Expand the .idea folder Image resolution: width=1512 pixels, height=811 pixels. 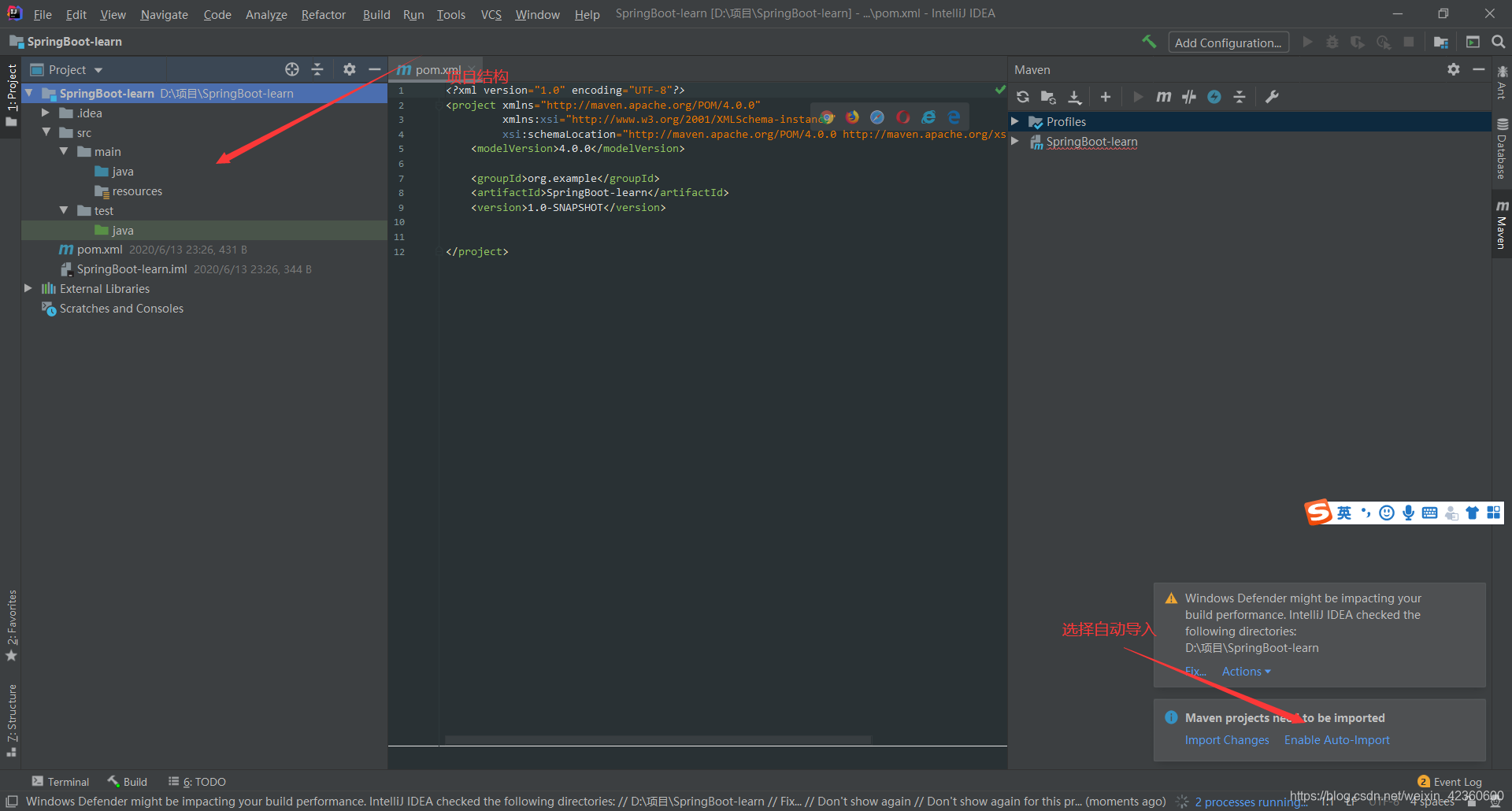pos(46,113)
